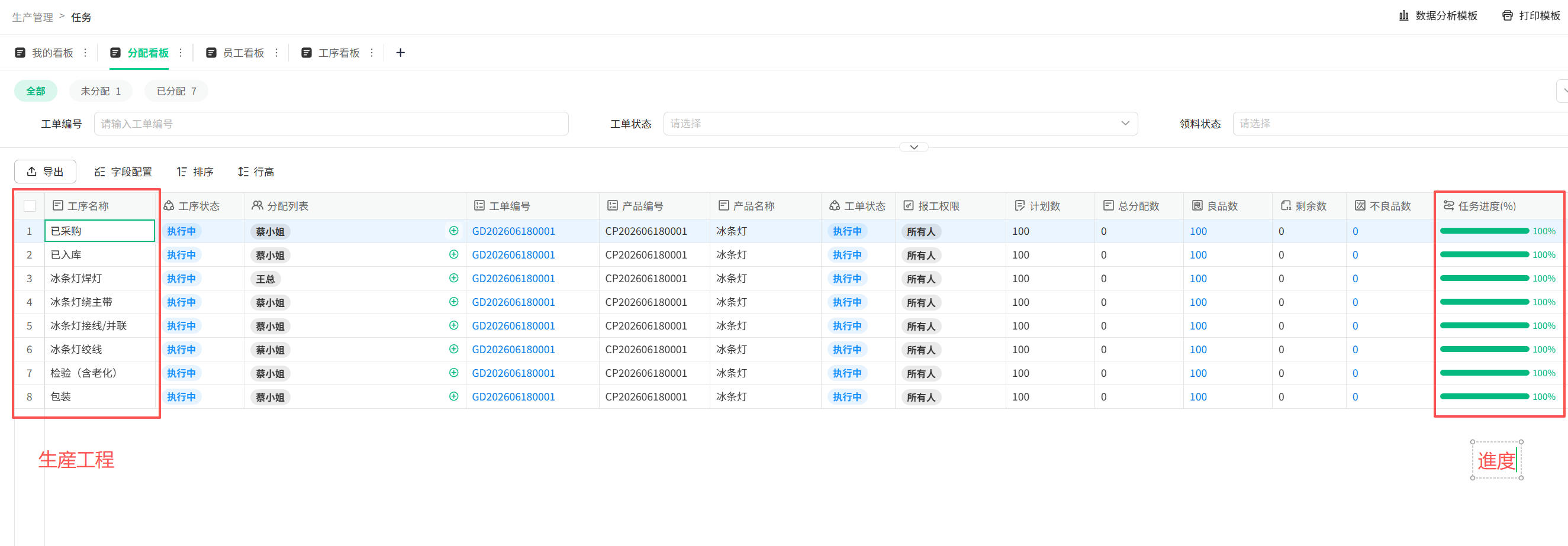Add assignee for row 已入库
This screenshot has width=1568, height=546.
click(x=453, y=255)
